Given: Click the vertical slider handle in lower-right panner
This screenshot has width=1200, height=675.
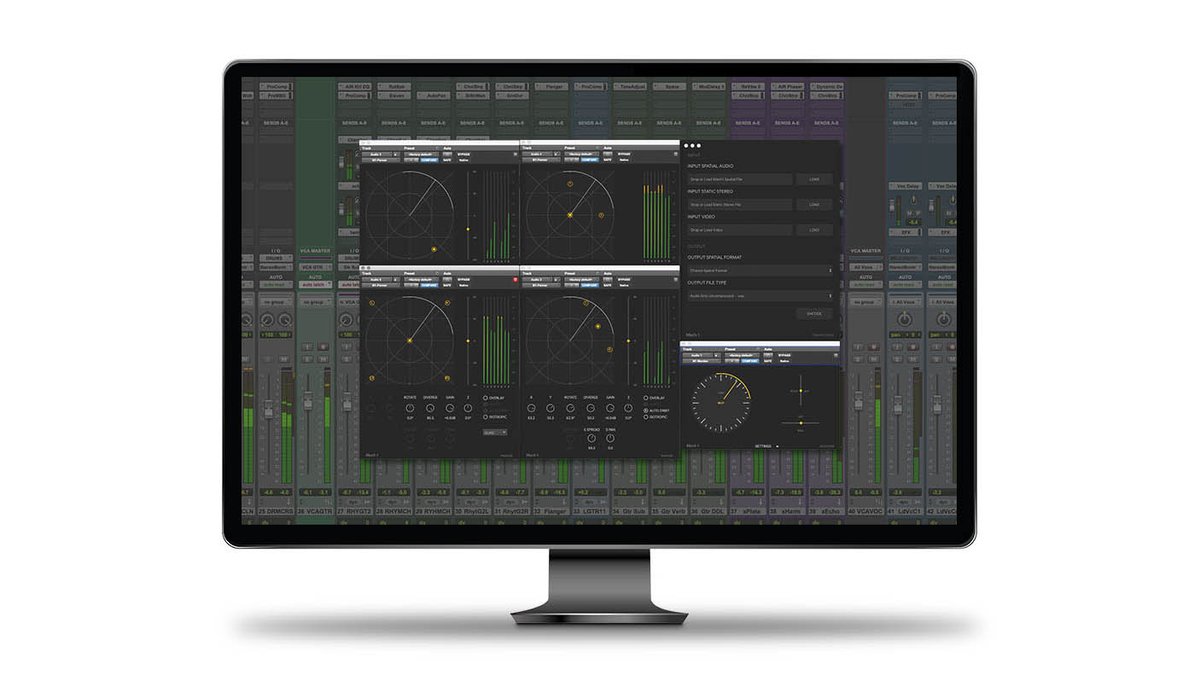Looking at the screenshot, I should (x=628, y=341).
